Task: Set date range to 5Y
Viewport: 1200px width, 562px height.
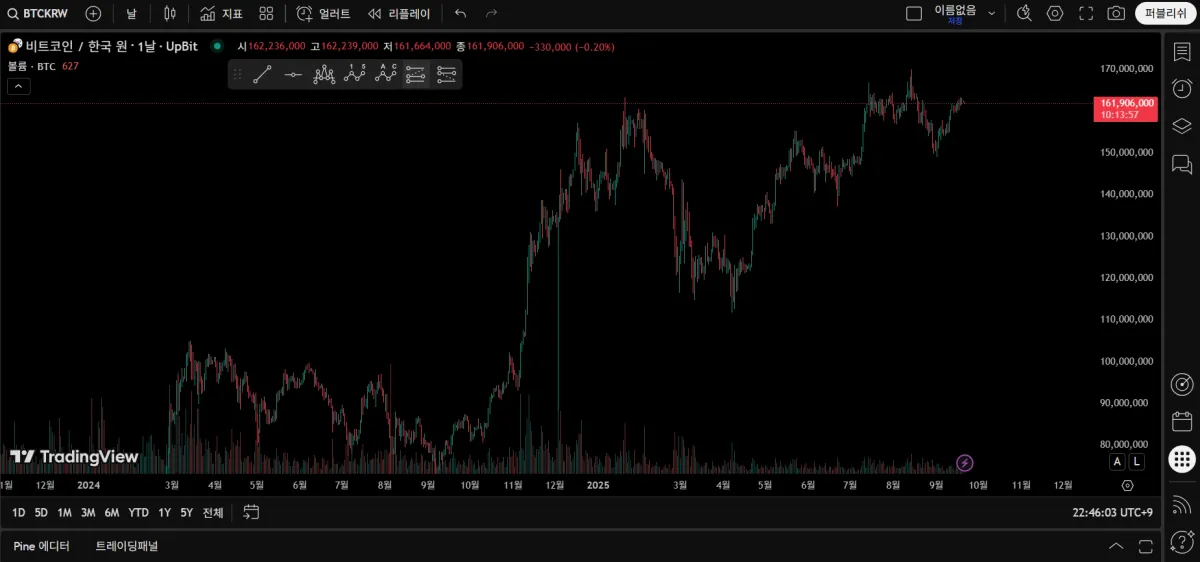Action: point(187,513)
